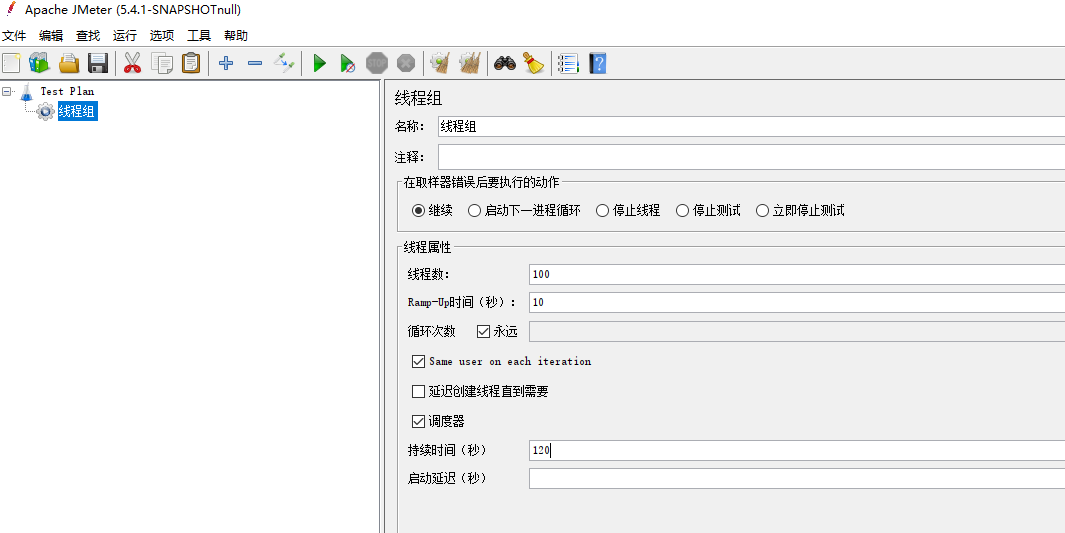Click the Ramp-Up时间 field showing 10
This screenshot has width=1065, height=533.
tap(797, 302)
